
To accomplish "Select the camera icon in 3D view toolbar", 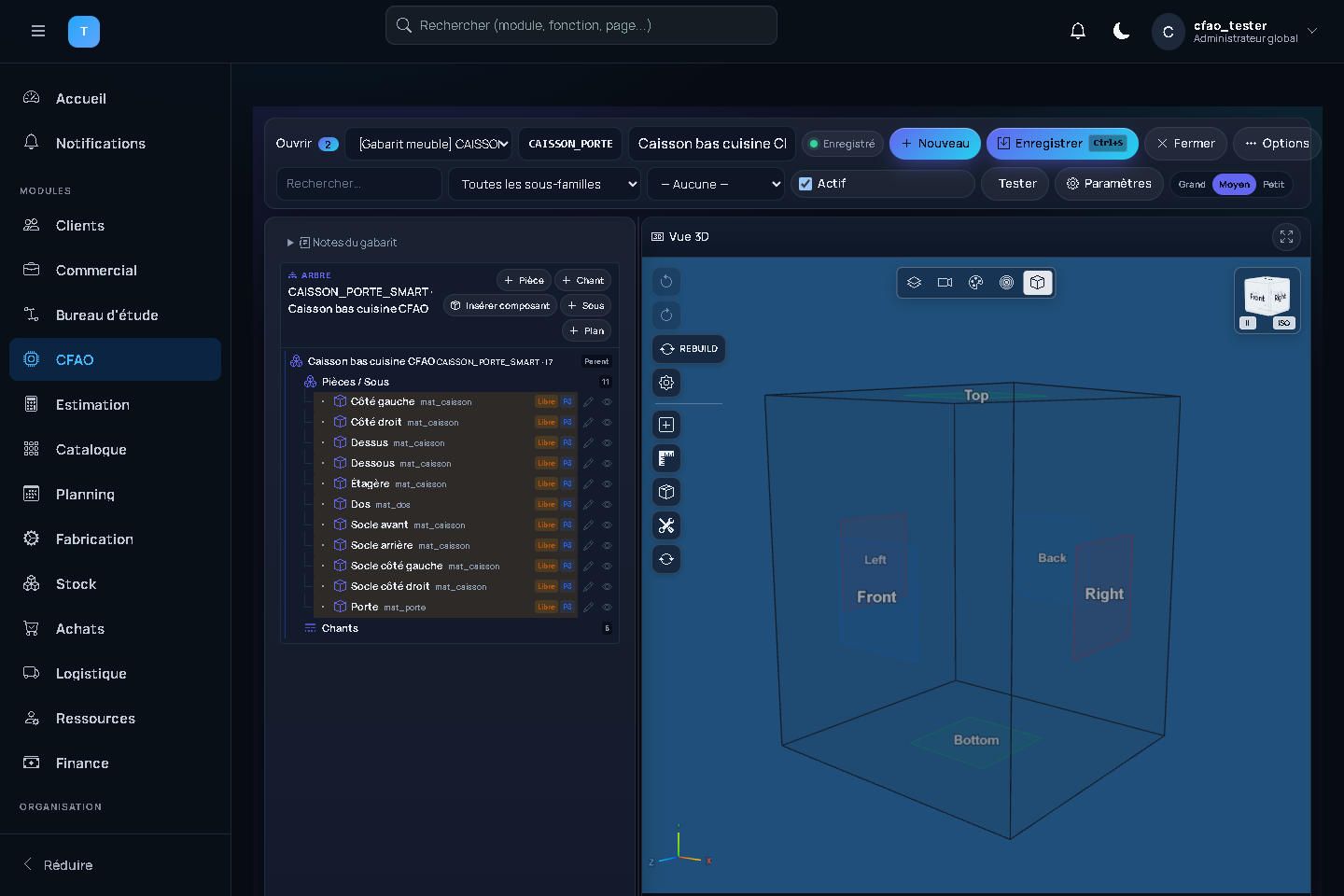I will tap(945, 283).
